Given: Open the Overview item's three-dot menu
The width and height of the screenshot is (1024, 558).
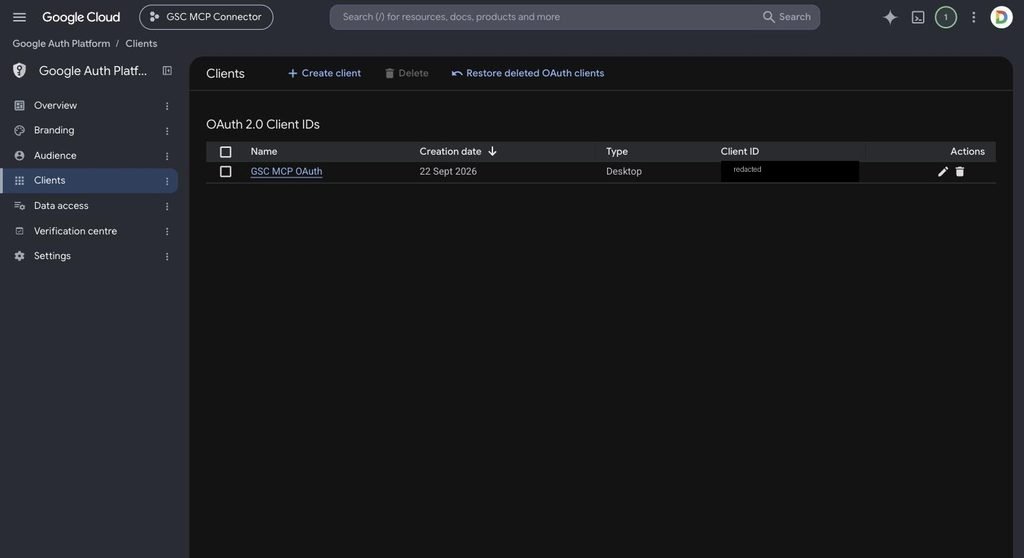Looking at the screenshot, I should [x=167, y=106].
